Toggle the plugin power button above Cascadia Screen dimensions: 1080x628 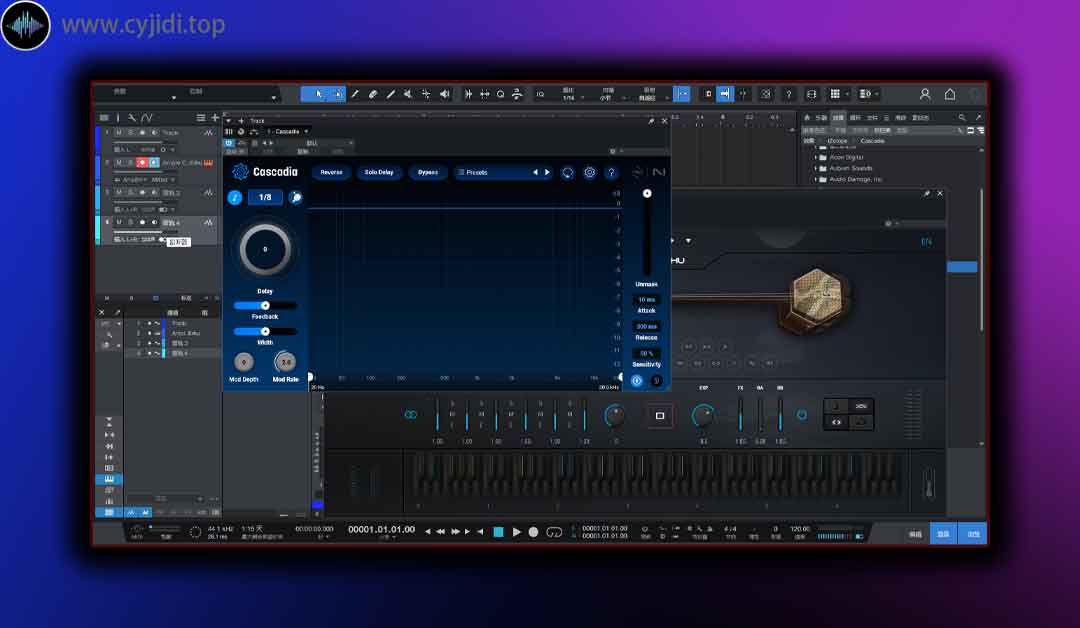point(229,143)
